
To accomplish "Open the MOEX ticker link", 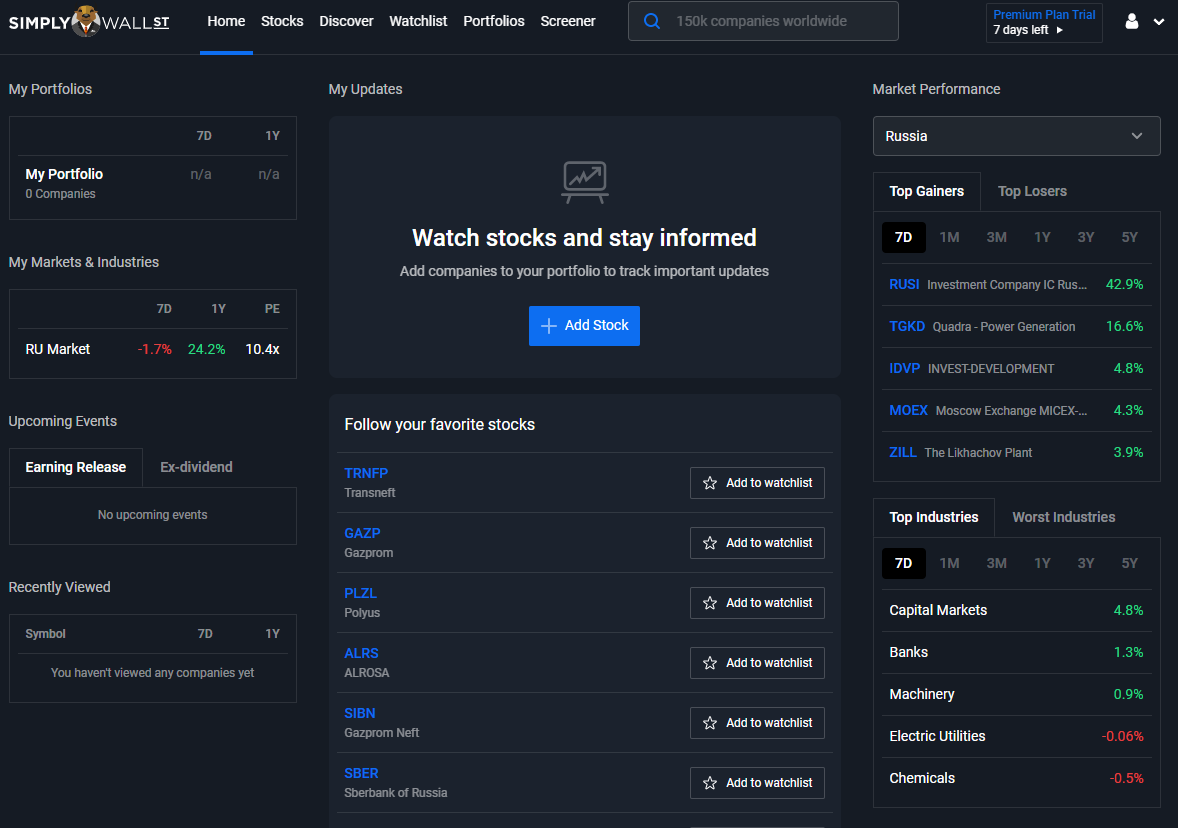I will 909,411.
